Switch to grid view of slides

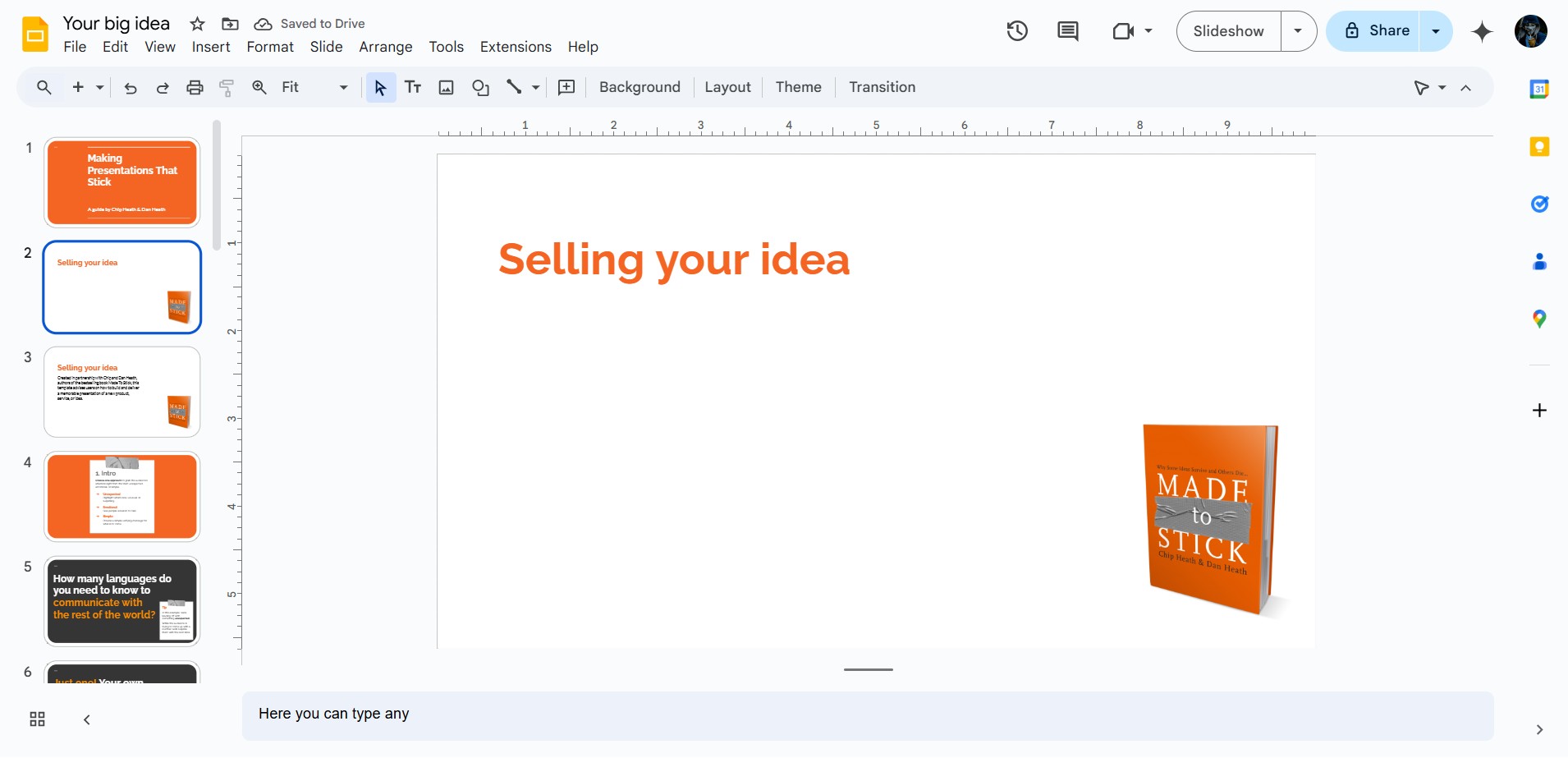tap(38, 719)
